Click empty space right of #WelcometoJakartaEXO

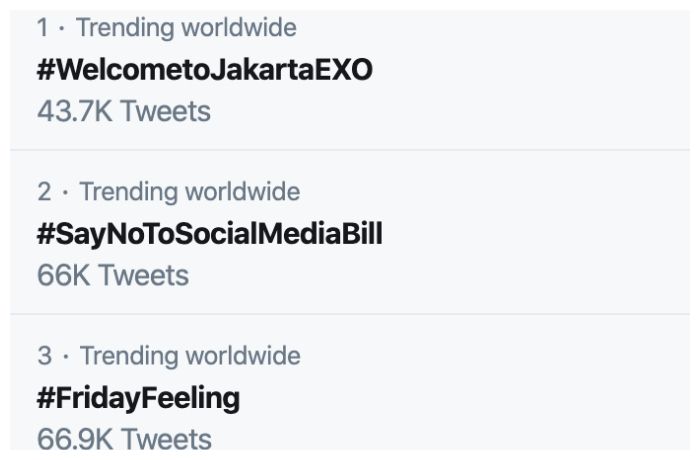pos(530,69)
